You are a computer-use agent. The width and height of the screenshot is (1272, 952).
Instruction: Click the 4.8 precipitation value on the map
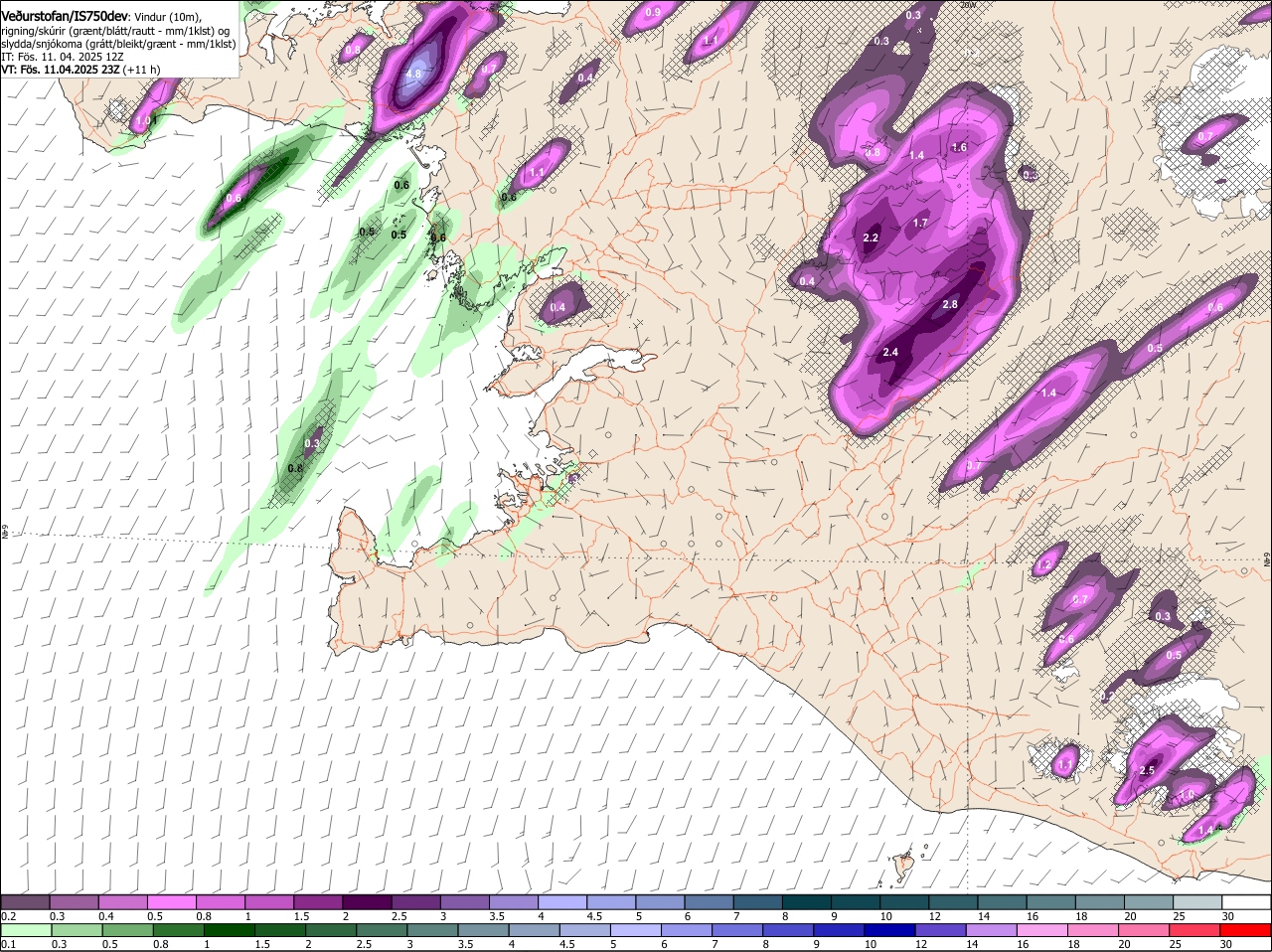tap(414, 74)
